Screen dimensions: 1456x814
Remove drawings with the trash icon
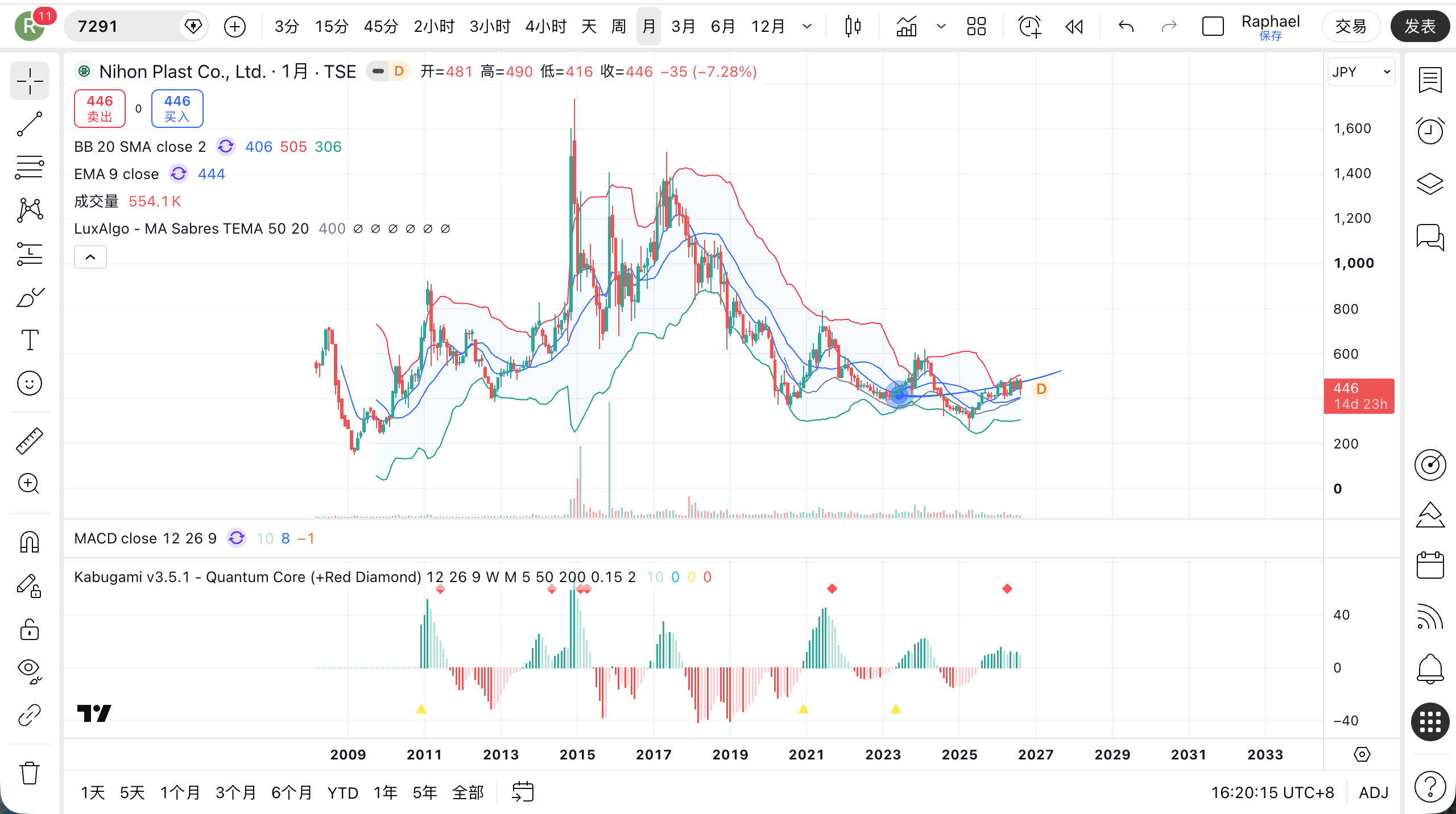pos(30,773)
